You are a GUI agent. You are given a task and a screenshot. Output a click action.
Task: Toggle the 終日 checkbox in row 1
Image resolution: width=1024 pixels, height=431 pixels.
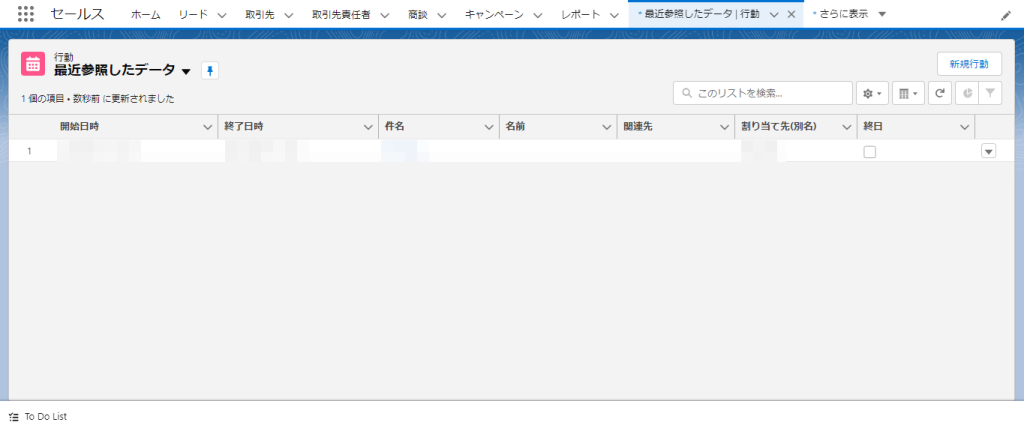pyautogui.click(x=870, y=152)
